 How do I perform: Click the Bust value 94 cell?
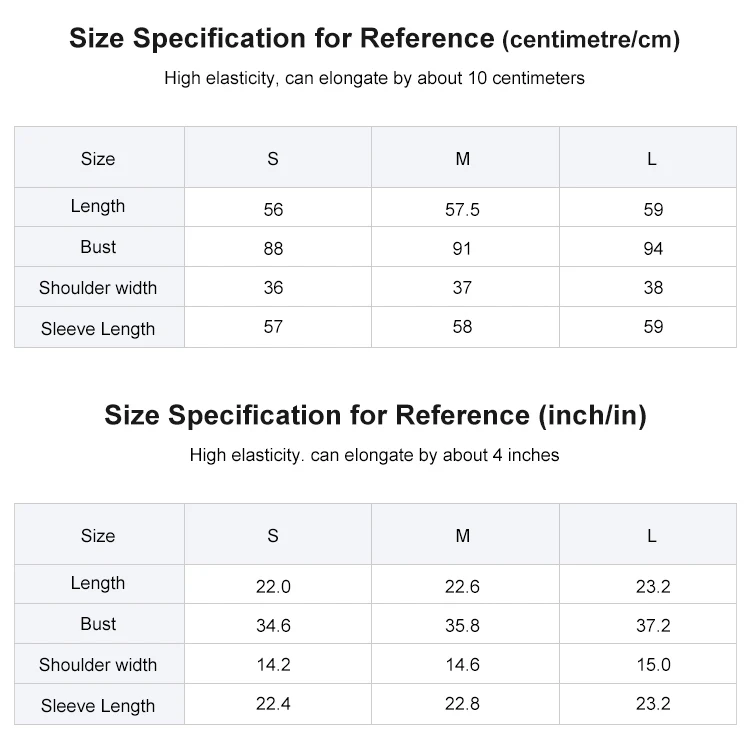(648, 247)
